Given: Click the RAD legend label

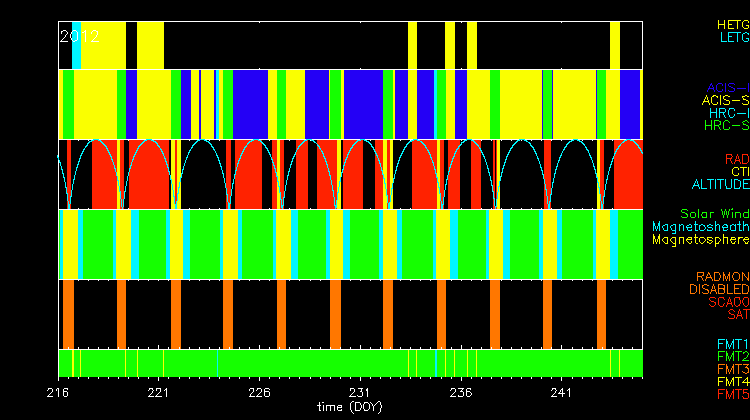Looking at the screenshot, I should click(736, 159).
